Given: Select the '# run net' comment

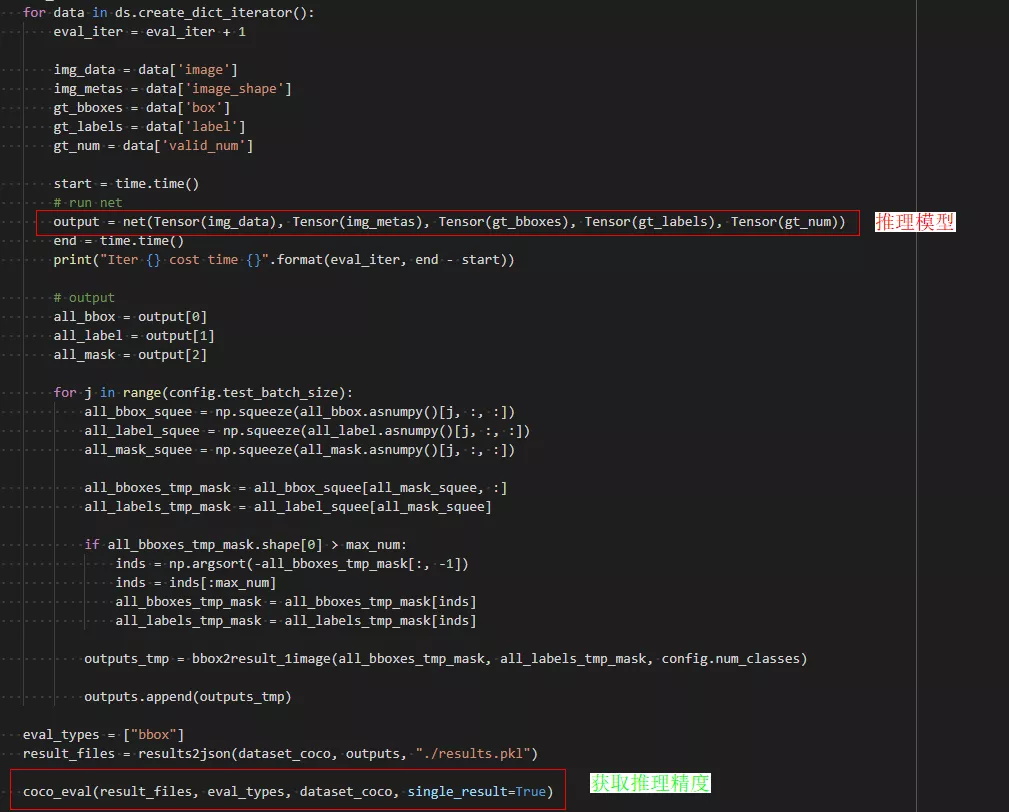Looking at the screenshot, I should [88, 203].
